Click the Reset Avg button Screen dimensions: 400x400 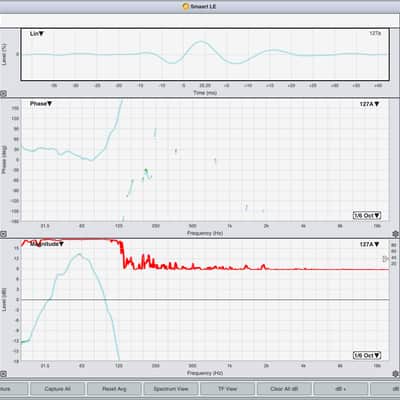click(x=114, y=389)
